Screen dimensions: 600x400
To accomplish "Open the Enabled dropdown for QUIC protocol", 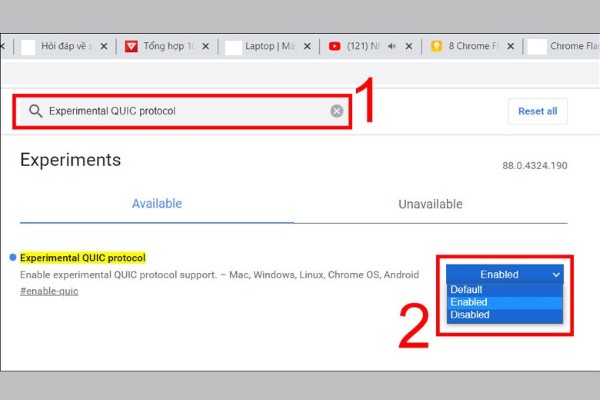I will [x=505, y=273].
